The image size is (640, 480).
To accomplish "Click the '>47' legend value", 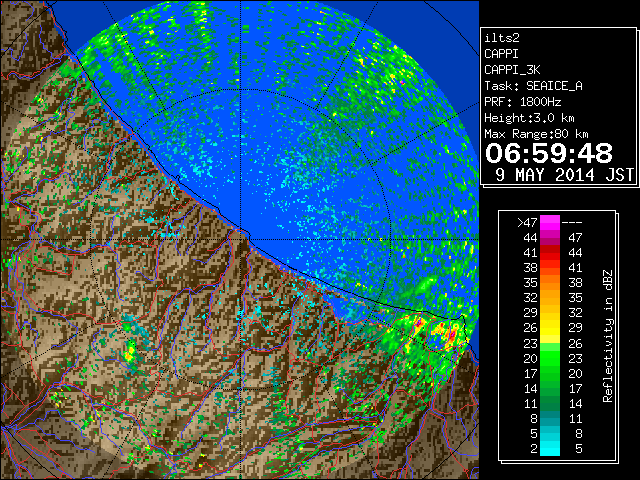I will (x=527, y=222).
